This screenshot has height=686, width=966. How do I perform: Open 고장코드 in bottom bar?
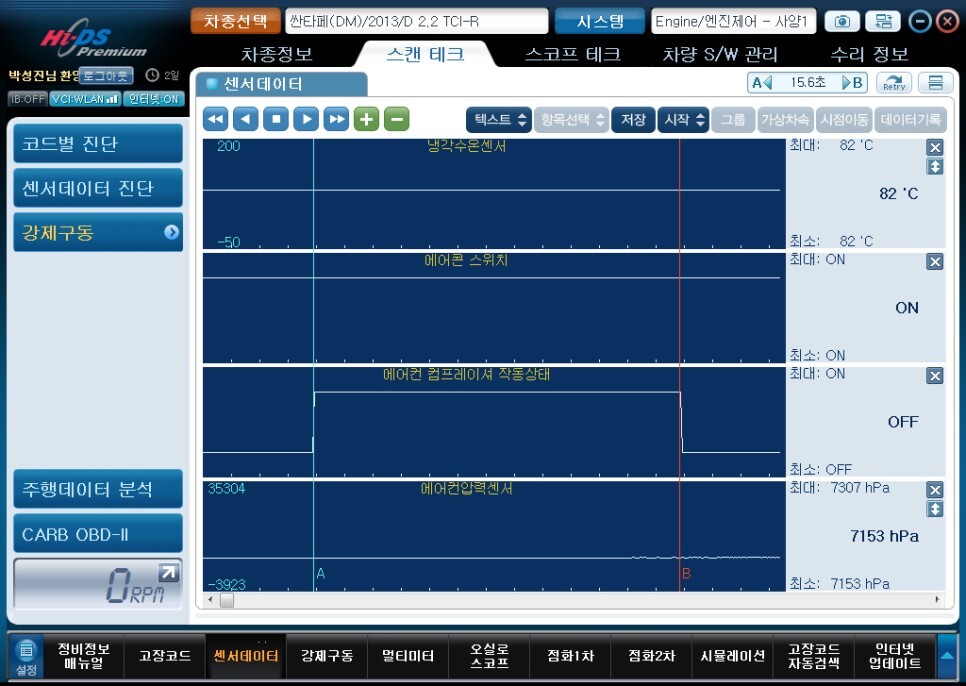(165, 656)
